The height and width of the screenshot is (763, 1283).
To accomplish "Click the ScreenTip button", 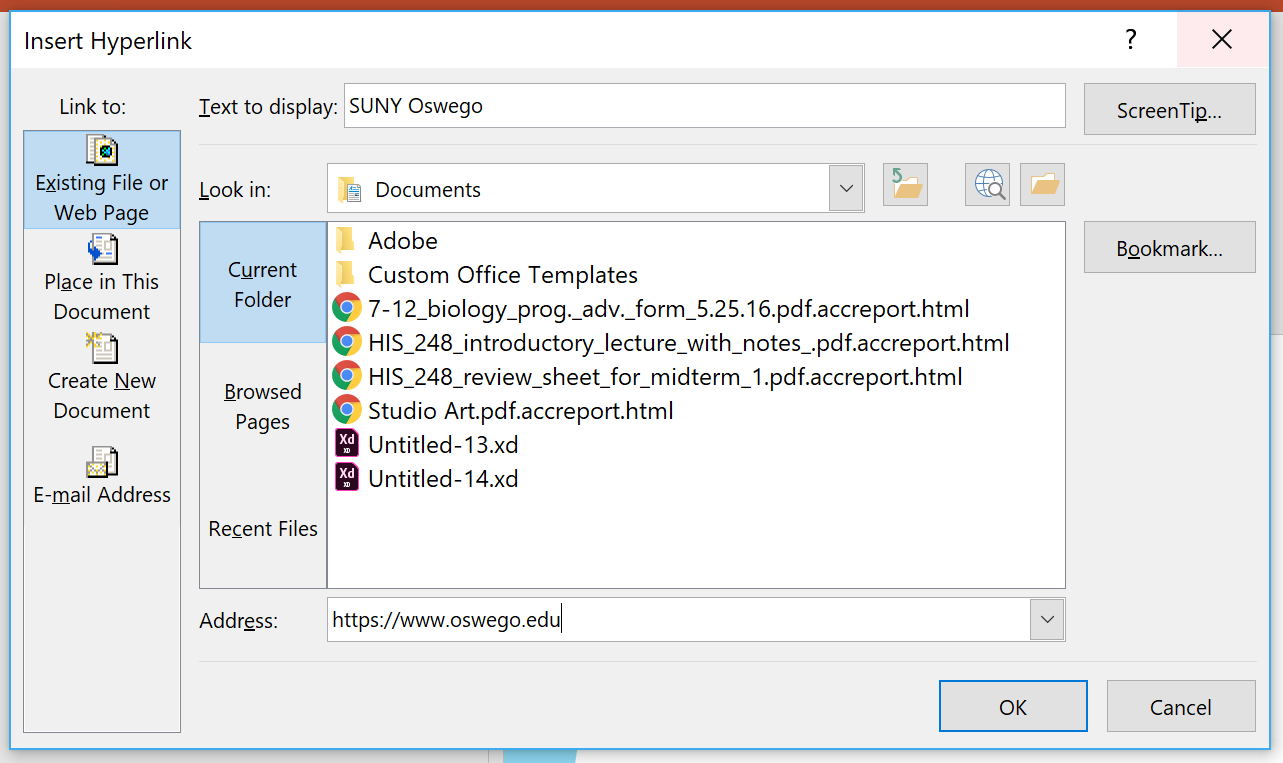I will pyautogui.click(x=1169, y=109).
